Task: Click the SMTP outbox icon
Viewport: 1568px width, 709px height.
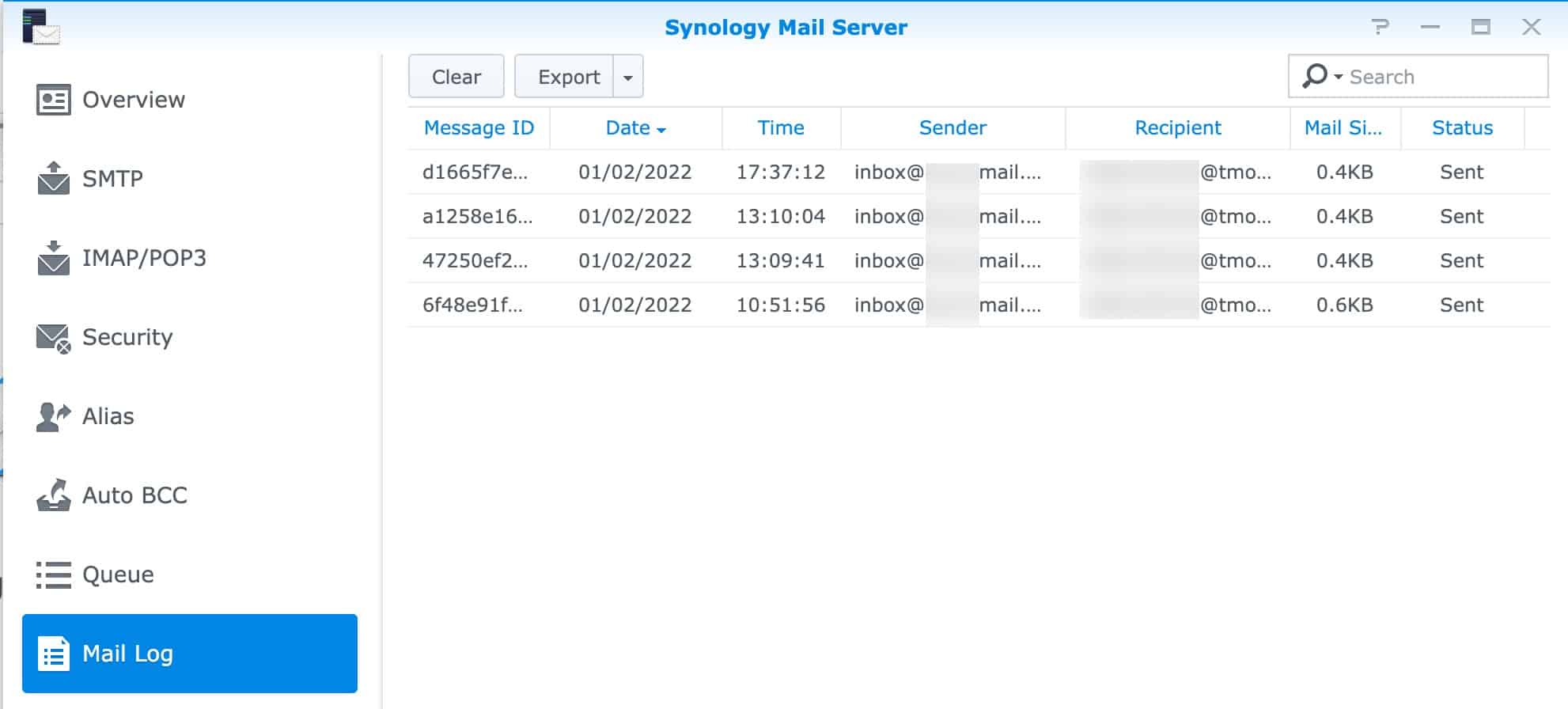Action: [x=53, y=178]
